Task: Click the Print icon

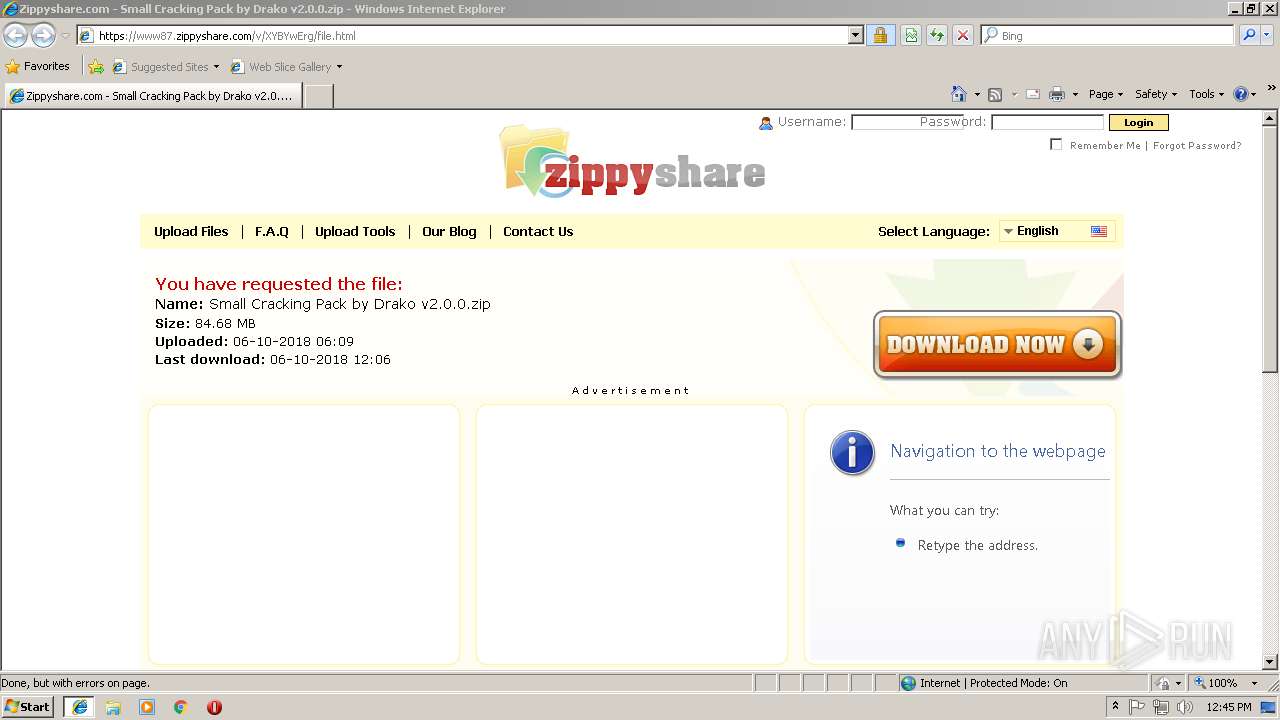Action: pyautogui.click(x=1057, y=94)
